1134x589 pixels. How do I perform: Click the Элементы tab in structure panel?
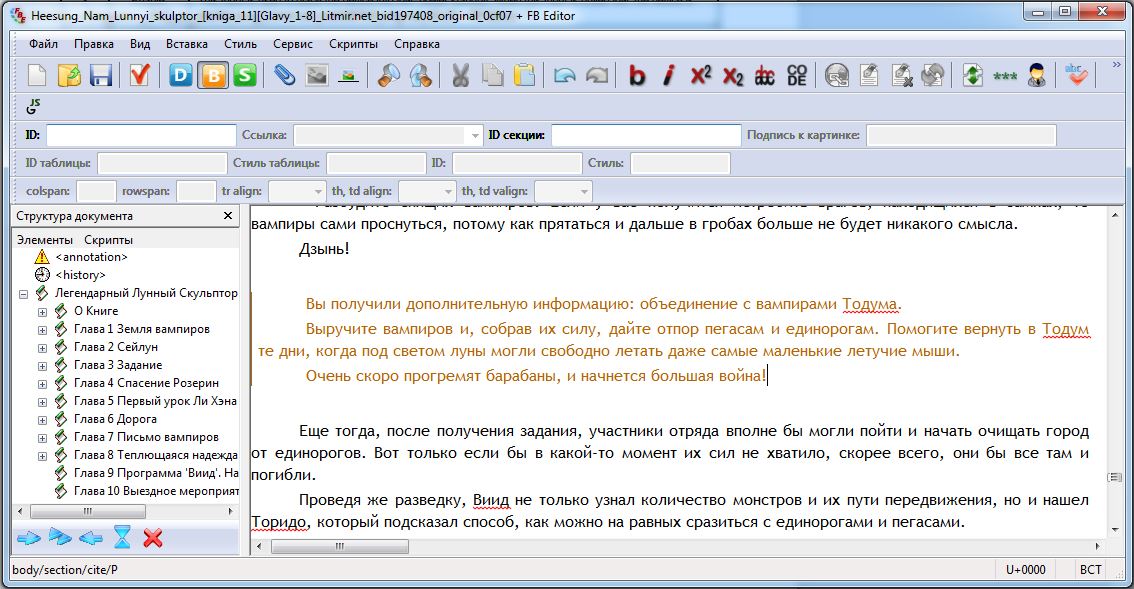[x=44, y=240]
